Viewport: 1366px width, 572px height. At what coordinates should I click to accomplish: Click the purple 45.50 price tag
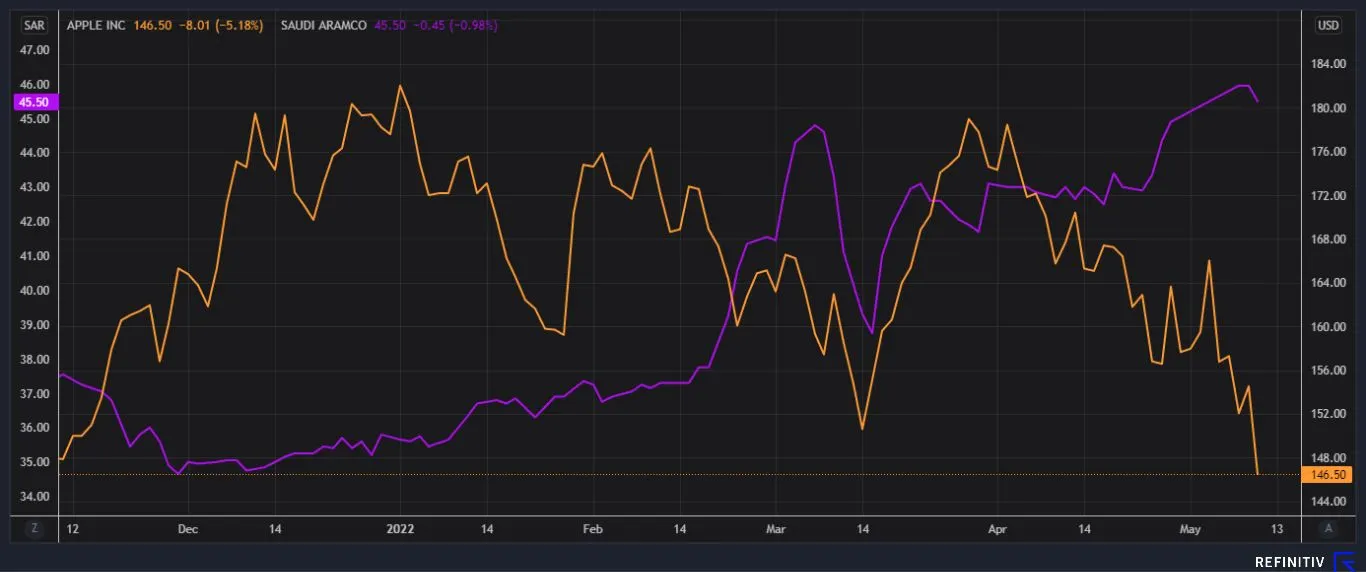[33, 102]
